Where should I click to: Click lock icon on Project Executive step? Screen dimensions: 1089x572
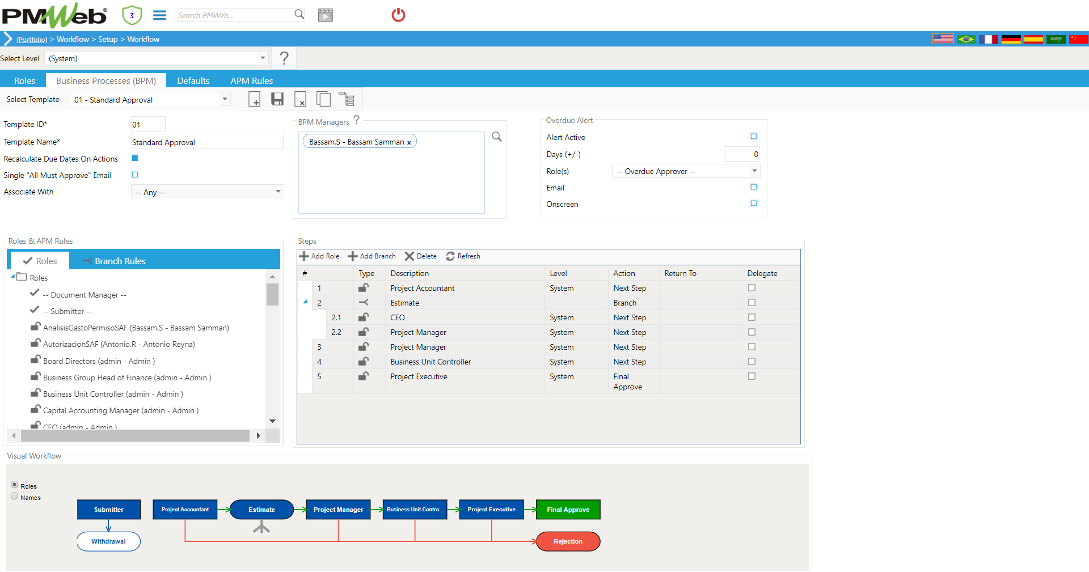tap(363, 376)
